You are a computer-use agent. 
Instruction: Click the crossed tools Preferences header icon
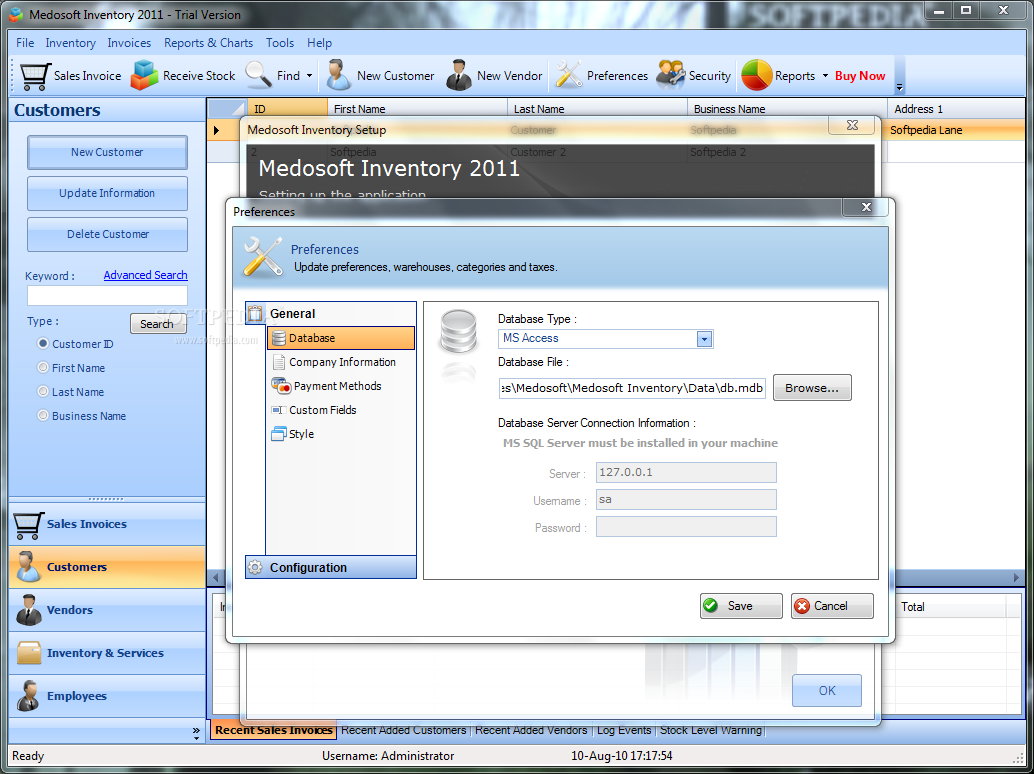pyautogui.click(x=262, y=256)
